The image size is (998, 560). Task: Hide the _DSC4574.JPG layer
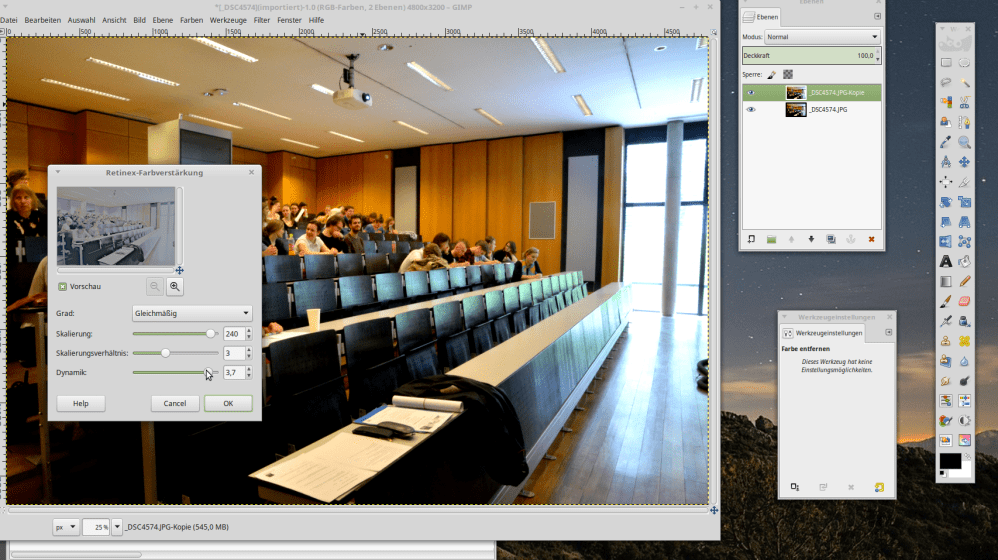pos(751,110)
